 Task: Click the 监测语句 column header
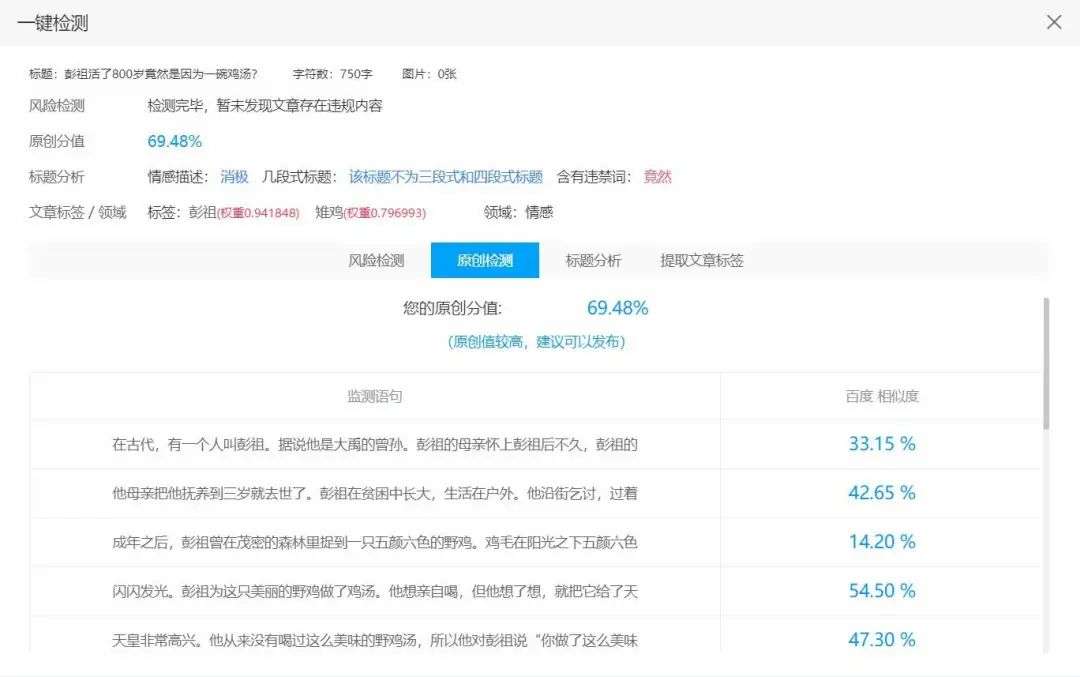[375, 396]
